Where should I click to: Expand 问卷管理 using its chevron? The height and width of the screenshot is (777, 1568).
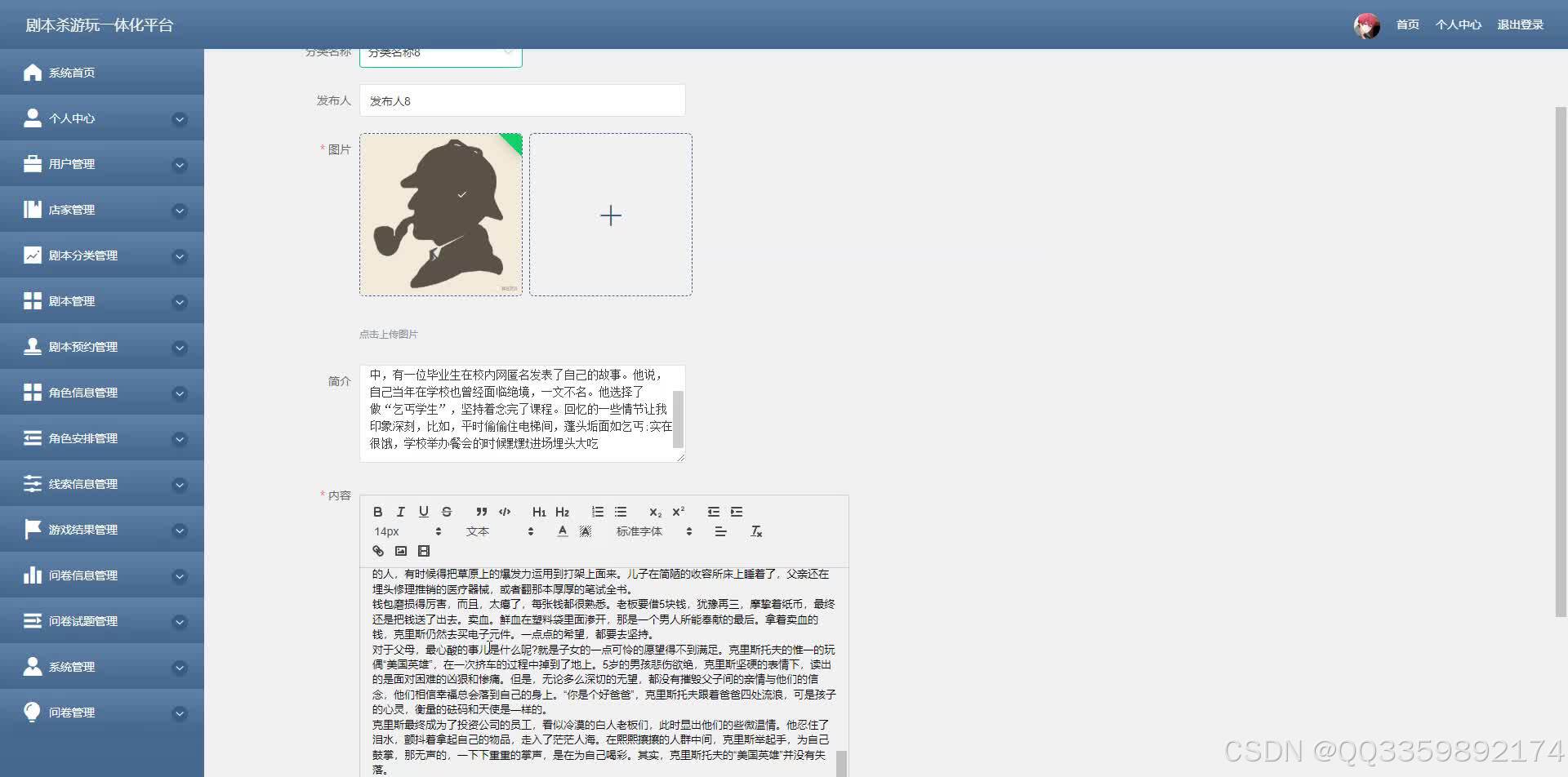(x=180, y=713)
